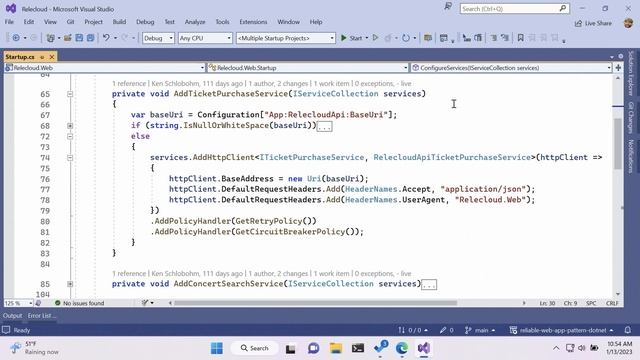Open the Solution Explorer side tab

(631, 73)
